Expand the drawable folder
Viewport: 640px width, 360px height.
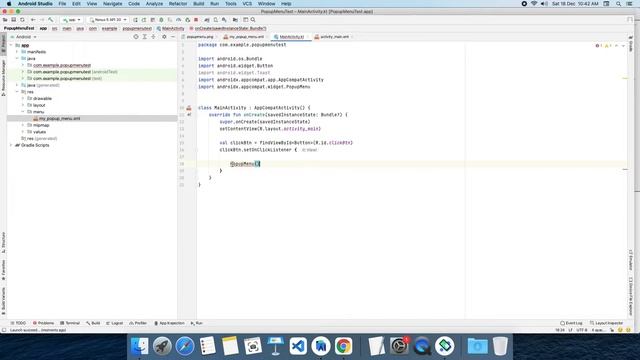click(23, 98)
